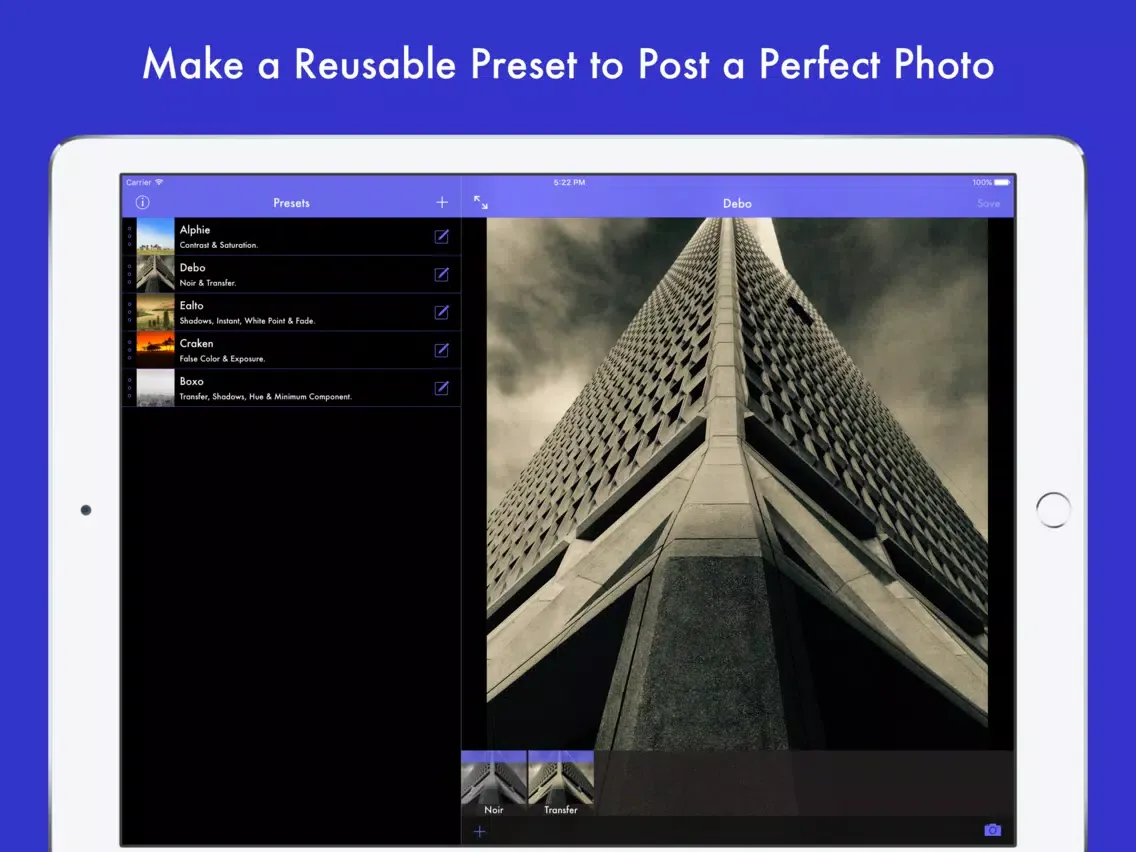Add a filter with bottom plus icon
Viewport: 1136px width, 852px height.
479,832
